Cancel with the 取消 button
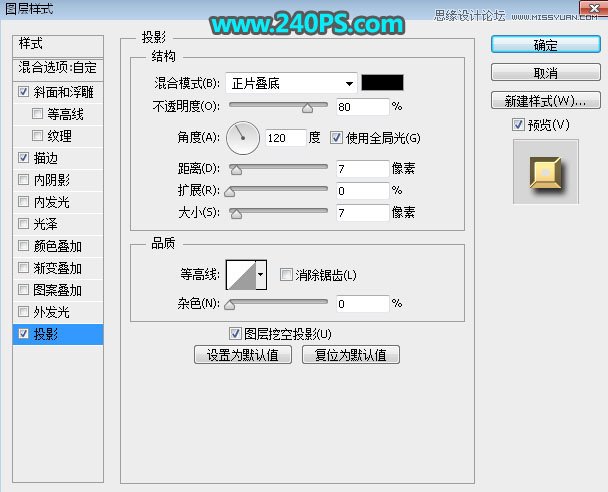This screenshot has width=608, height=492. point(546,73)
